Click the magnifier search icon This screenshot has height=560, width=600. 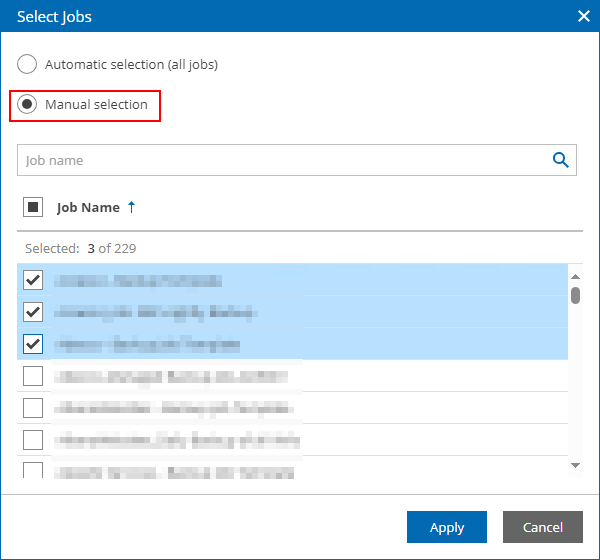[561, 160]
